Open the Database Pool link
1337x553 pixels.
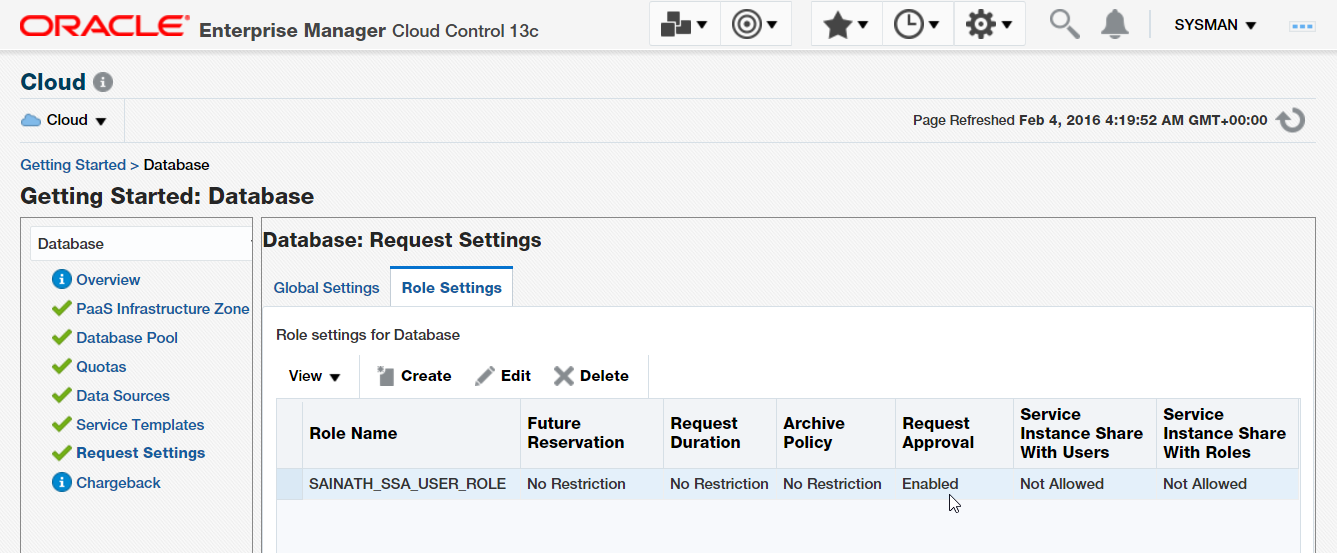tap(127, 338)
